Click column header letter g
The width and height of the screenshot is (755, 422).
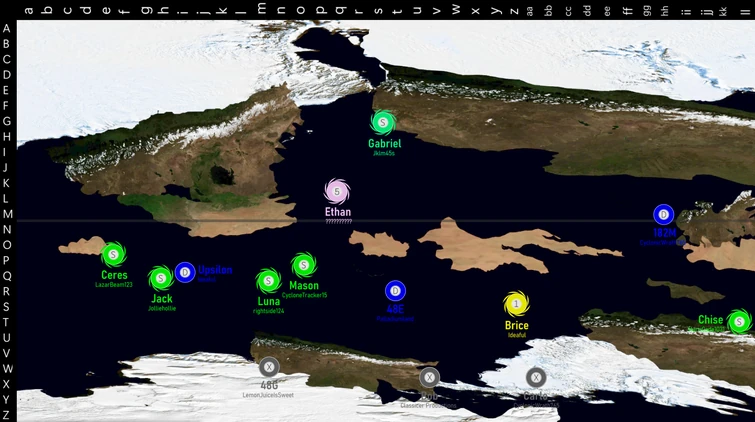[146, 10]
